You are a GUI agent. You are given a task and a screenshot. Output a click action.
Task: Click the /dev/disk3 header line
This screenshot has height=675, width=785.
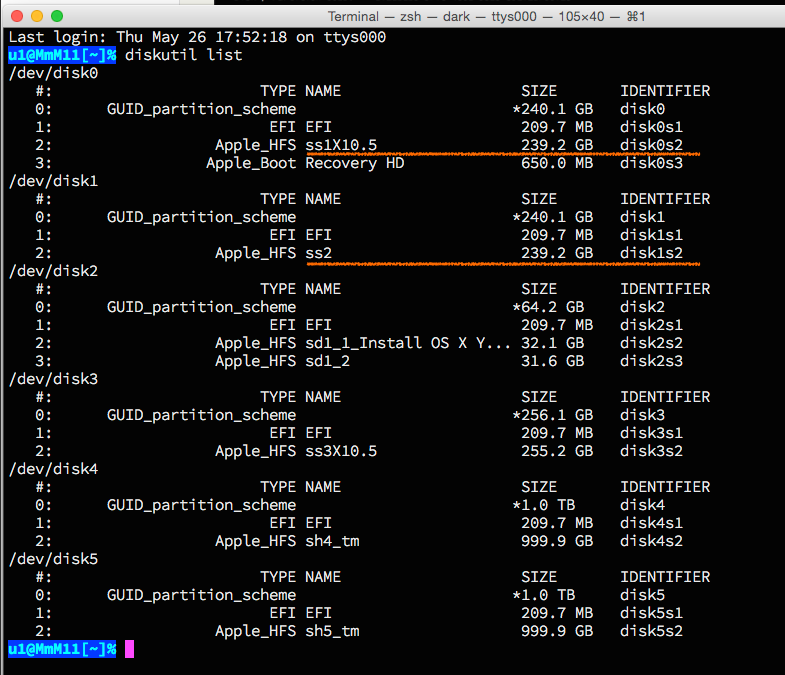54,379
